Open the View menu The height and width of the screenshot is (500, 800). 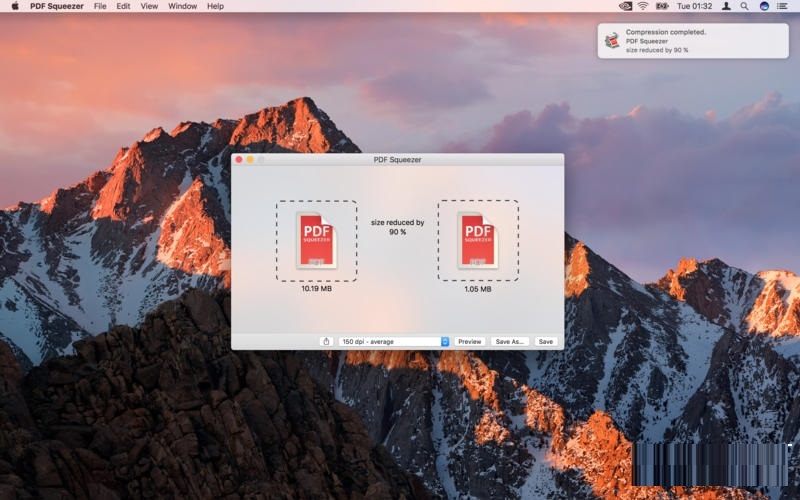pos(149,6)
